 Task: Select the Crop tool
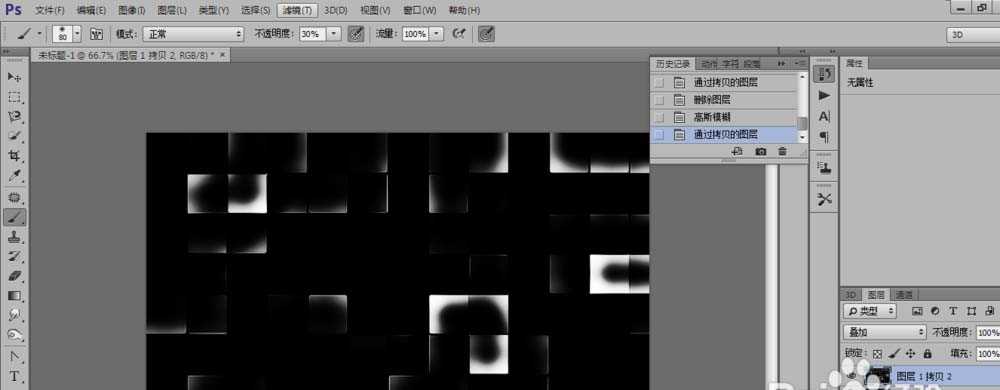(x=15, y=156)
